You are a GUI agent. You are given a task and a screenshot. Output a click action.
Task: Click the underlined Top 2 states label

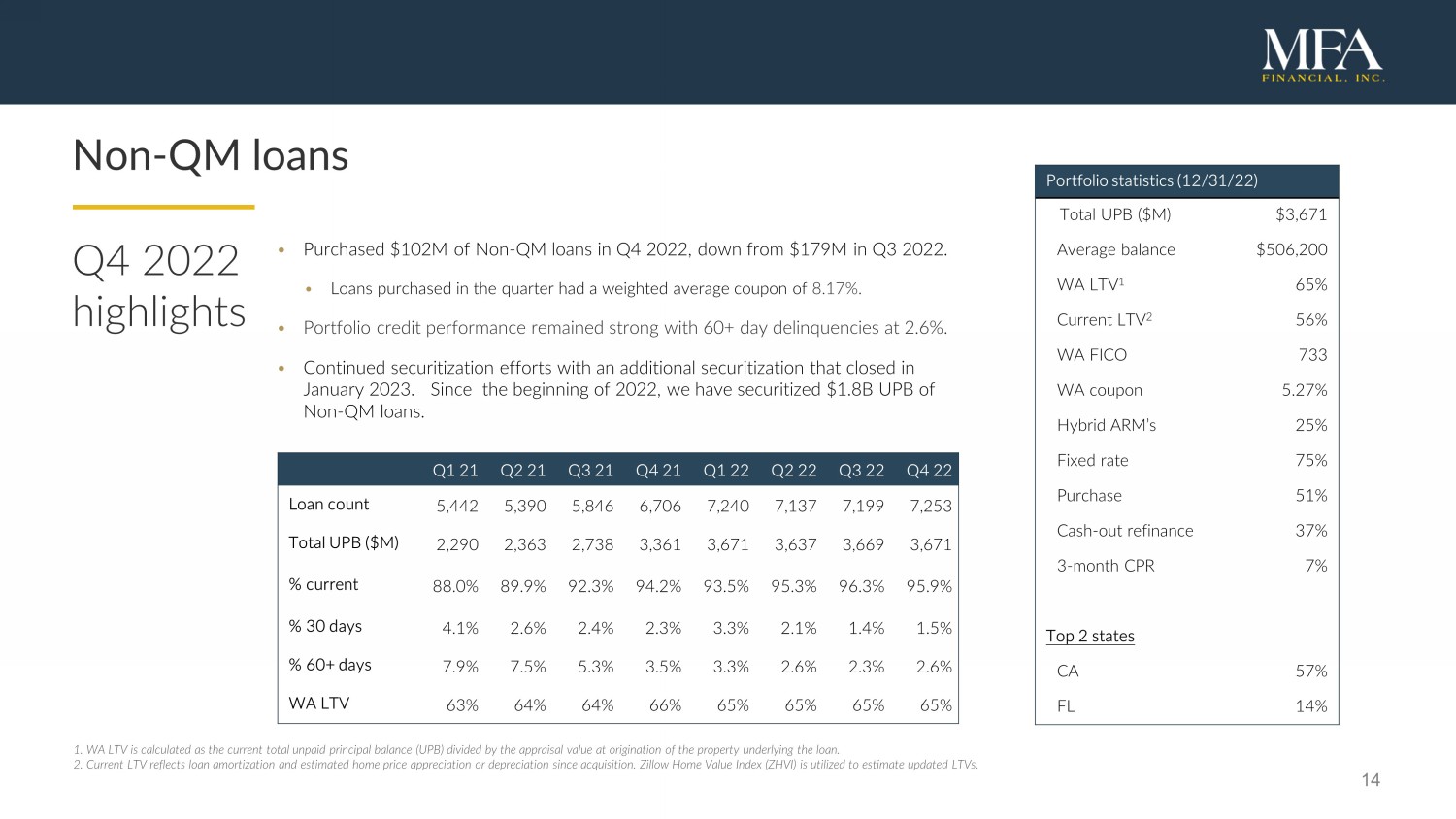(x=1090, y=637)
